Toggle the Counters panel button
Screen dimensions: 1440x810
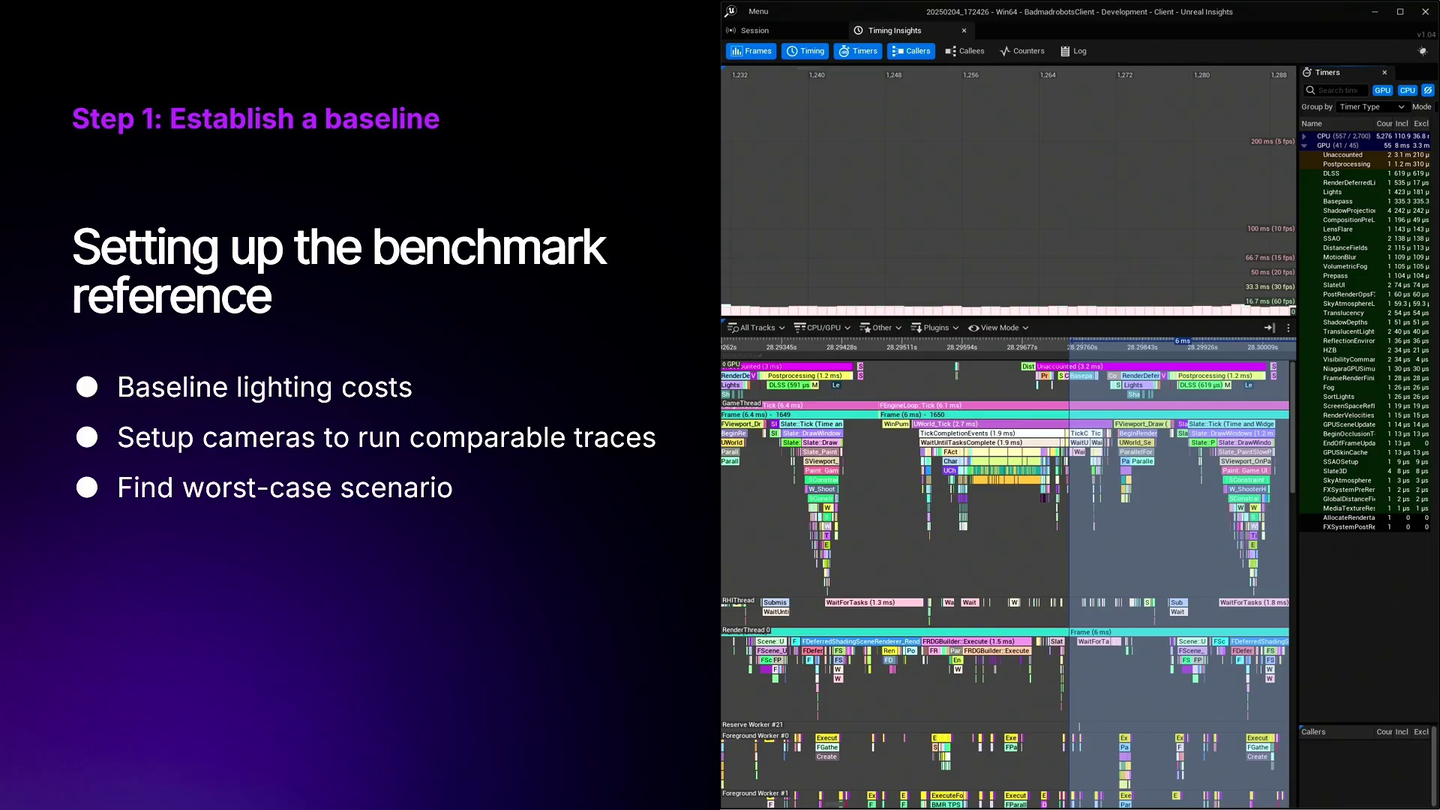click(x=1022, y=51)
